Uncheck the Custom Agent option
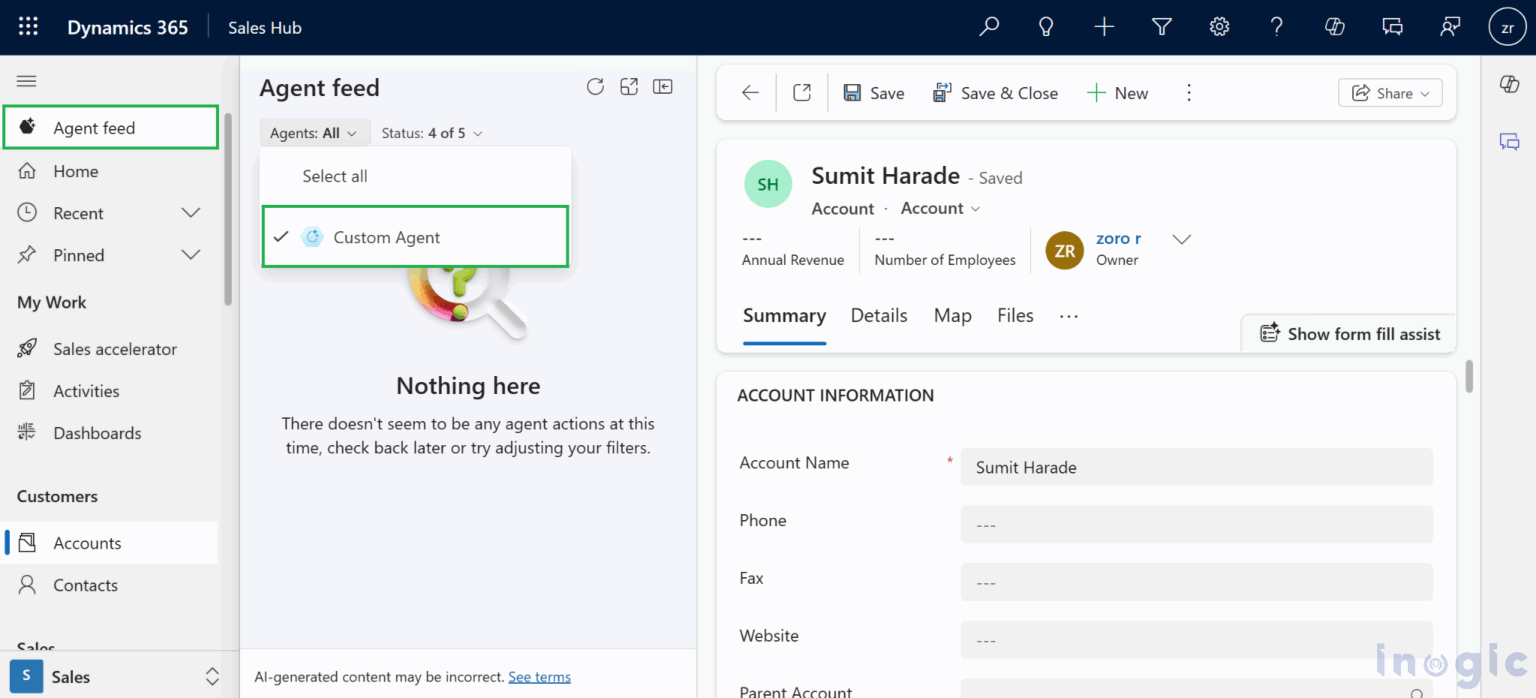This screenshot has width=1536, height=698. pyautogui.click(x=386, y=237)
